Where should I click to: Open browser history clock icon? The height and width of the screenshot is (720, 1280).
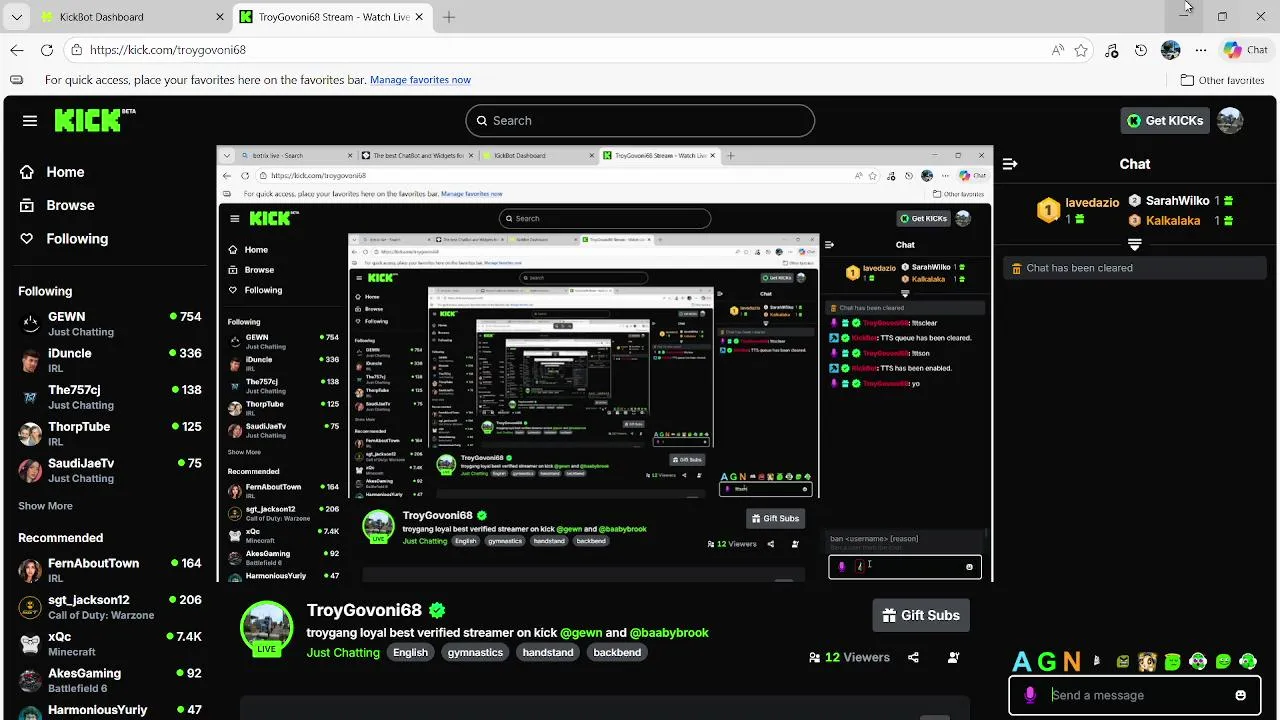click(x=1141, y=50)
